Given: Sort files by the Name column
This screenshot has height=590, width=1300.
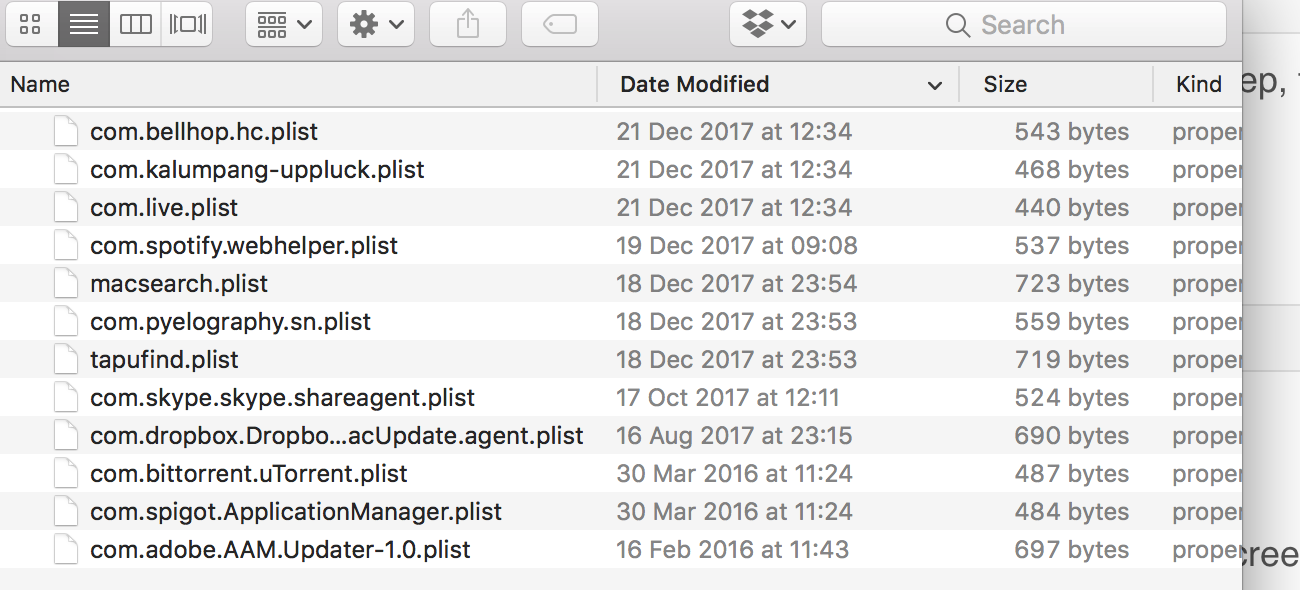Looking at the screenshot, I should pos(40,84).
